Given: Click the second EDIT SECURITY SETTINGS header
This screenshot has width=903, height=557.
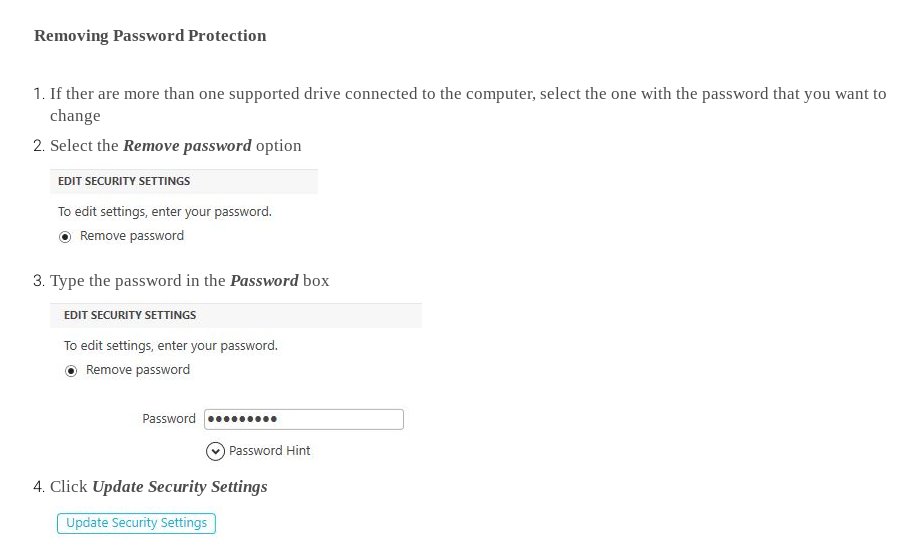Looking at the screenshot, I should (x=130, y=315).
